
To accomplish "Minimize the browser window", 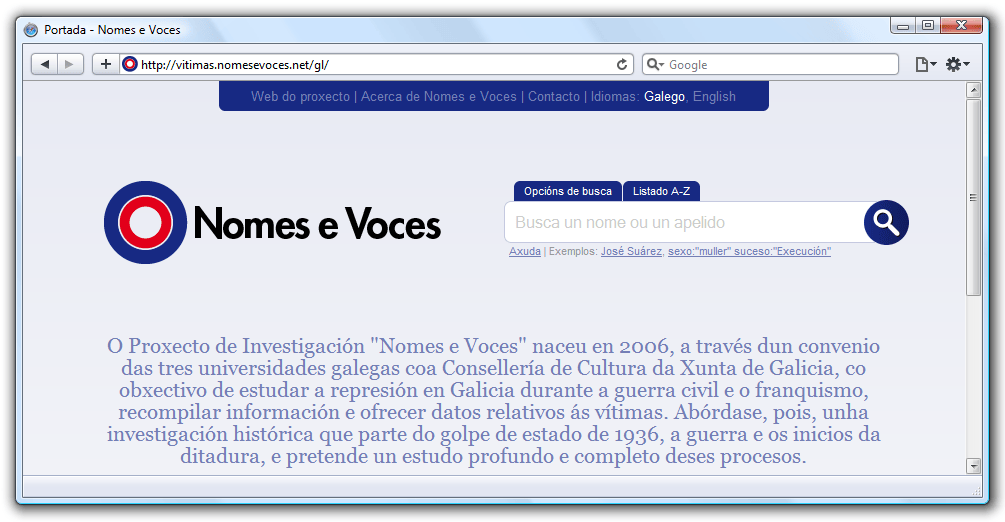I will point(903,26).
